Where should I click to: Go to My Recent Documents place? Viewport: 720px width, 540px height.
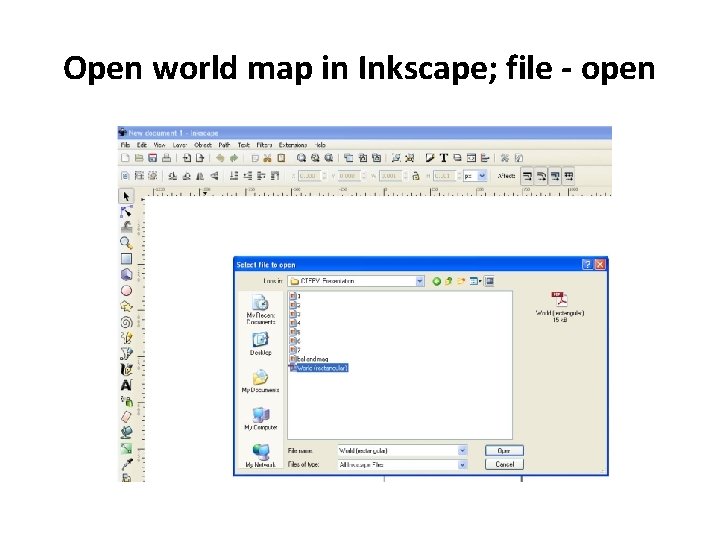tap(260, 309)
